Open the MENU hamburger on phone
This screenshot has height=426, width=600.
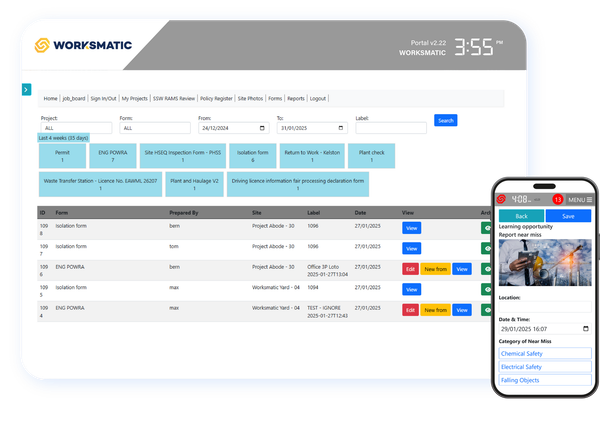(580, 200)
